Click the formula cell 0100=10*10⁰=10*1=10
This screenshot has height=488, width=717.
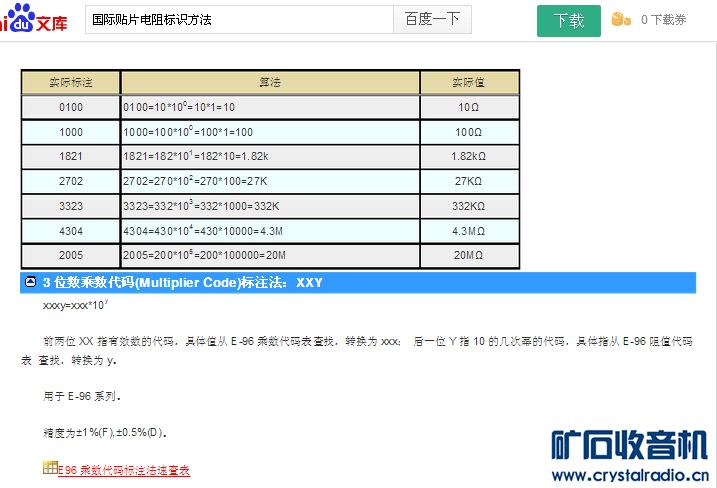270,107
